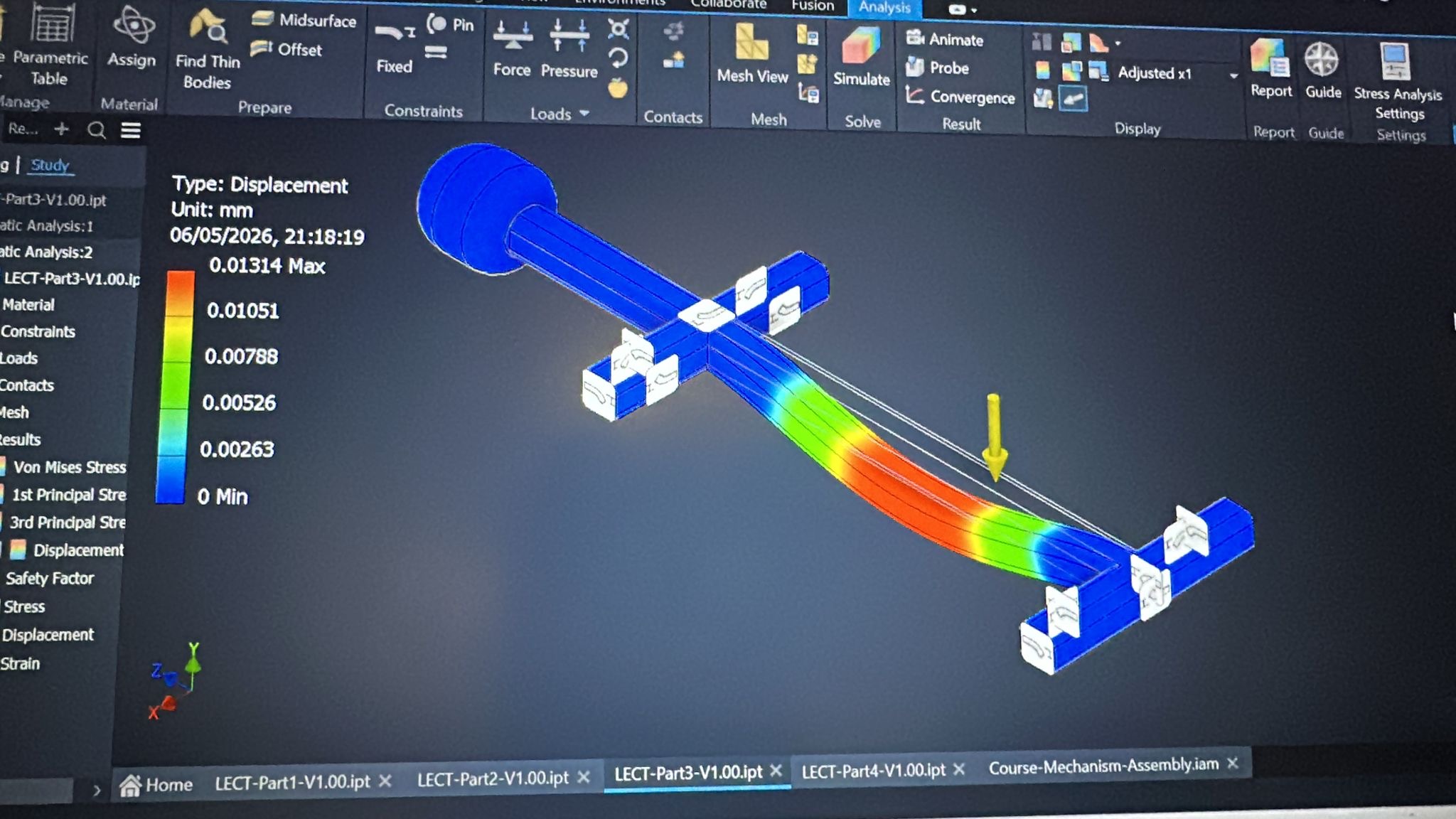Viewport: 1456px width, 819px height.
Task: Click the Assign material icon
Action: 132,37
